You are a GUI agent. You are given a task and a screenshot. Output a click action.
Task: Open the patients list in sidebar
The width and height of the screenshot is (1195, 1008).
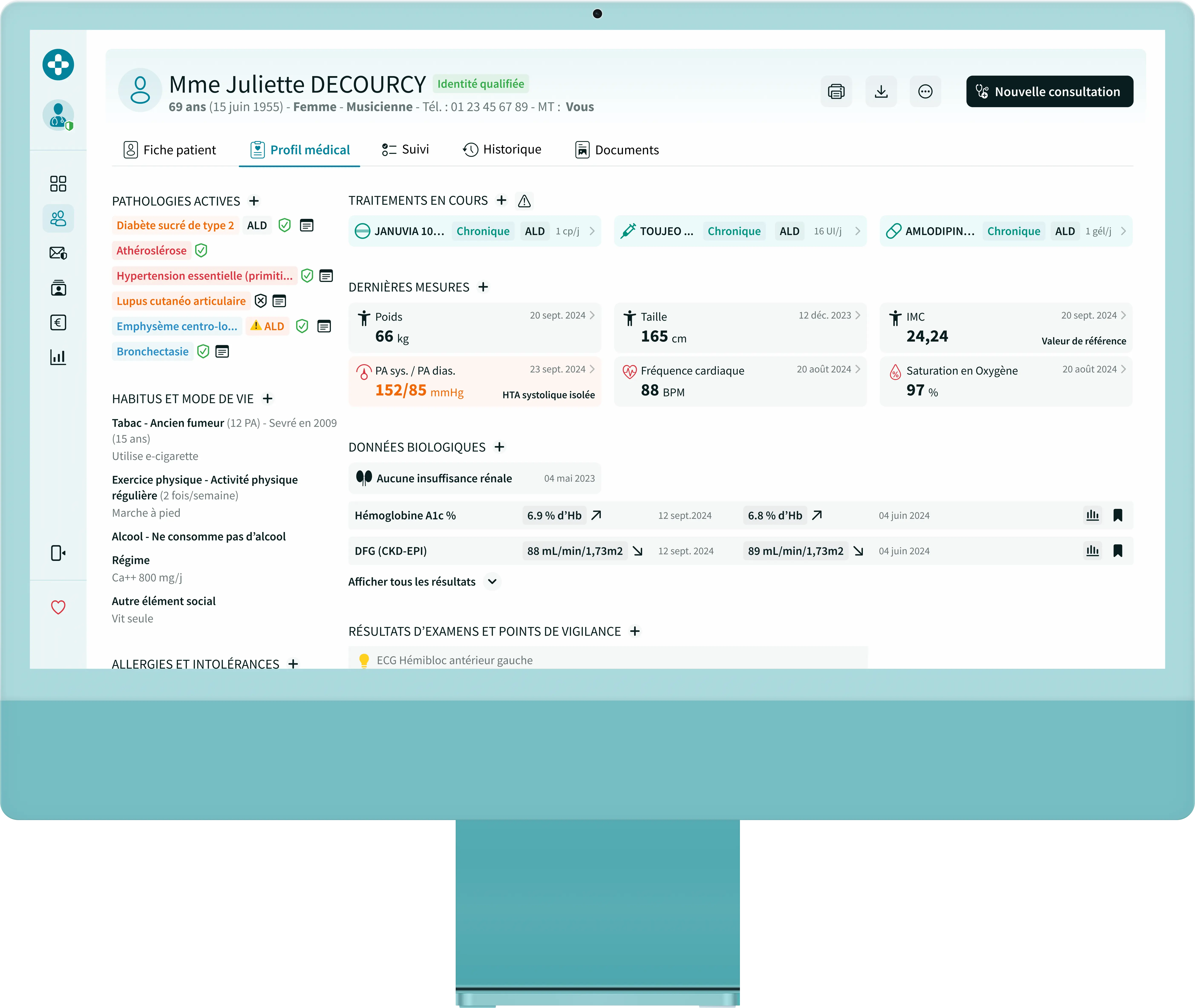point(58,218)
